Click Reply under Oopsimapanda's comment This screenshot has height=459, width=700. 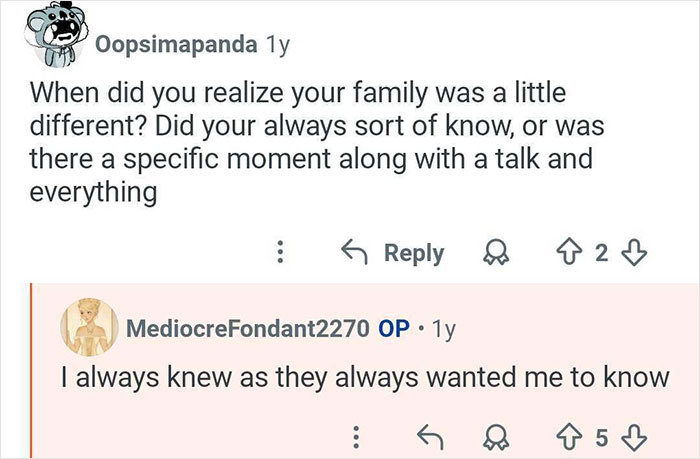(x=394, y=253)
